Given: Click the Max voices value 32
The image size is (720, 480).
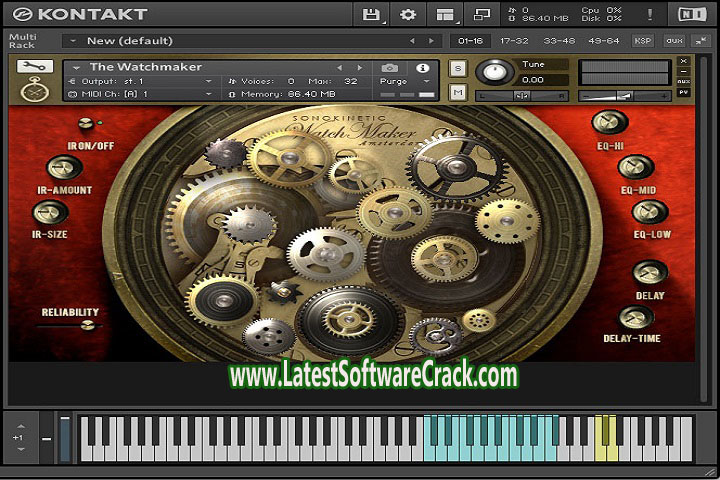Looking at the screenshot, I should point(351,81).
